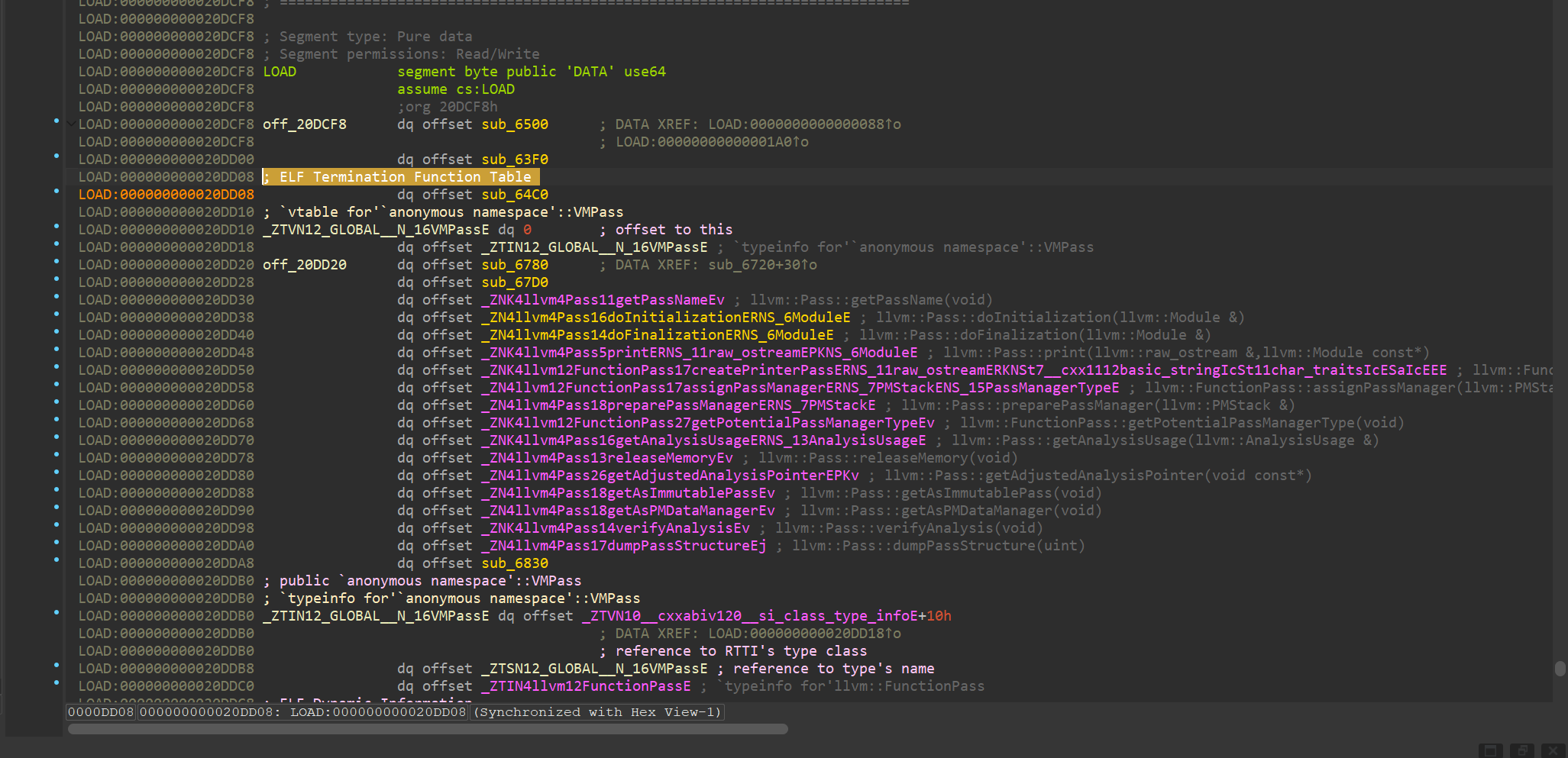Screen dimensions: 1568x758
Task: Close the panel with the X icon
Action: point(1553,750)
